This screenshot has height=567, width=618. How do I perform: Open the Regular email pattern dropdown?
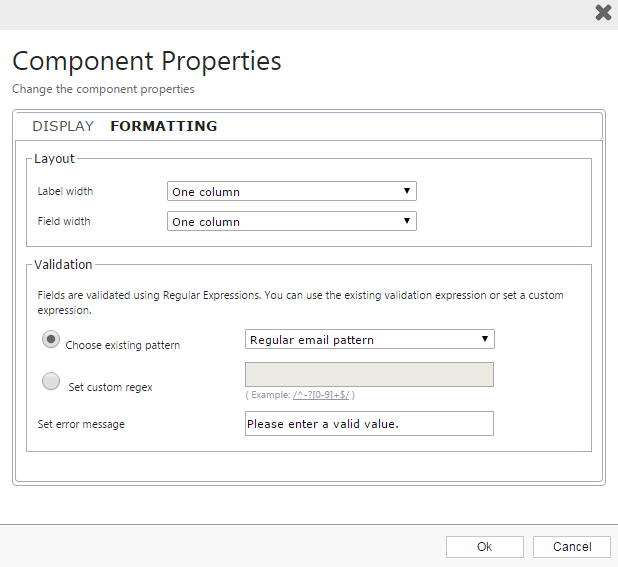pyautogui.click(x=369, y=339)
